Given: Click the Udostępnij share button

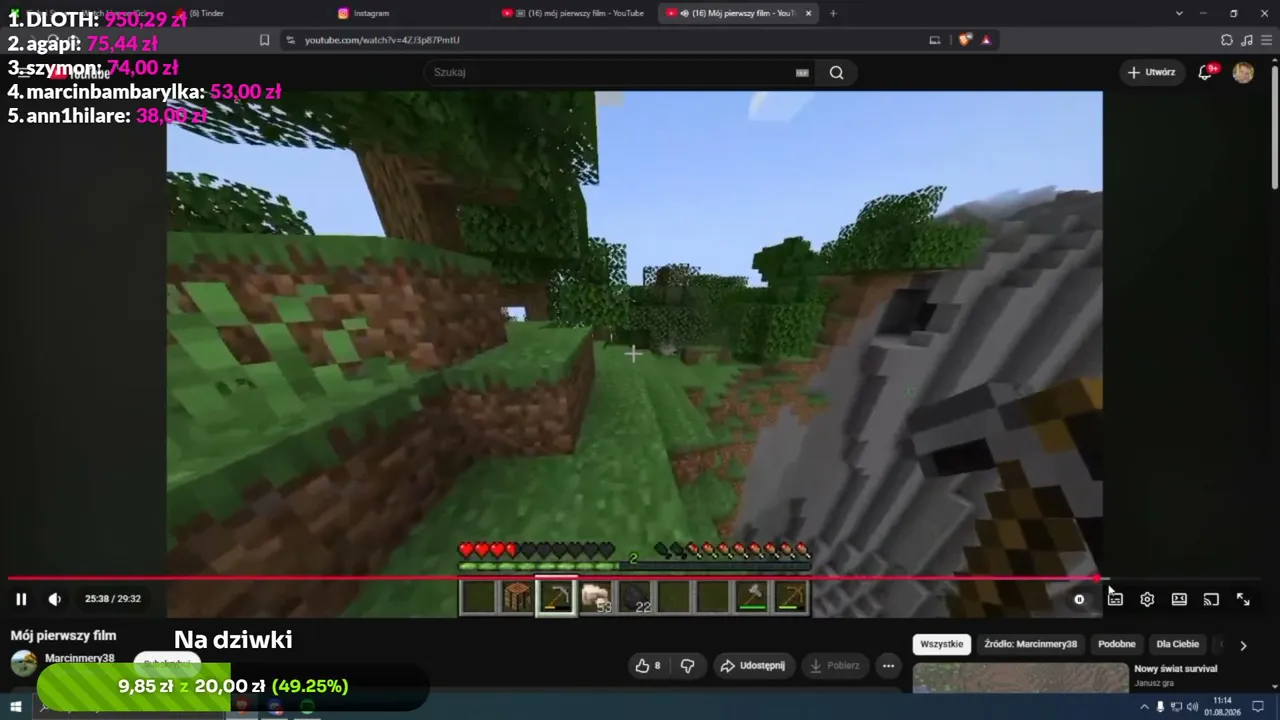Looking at the screenshot, I should 752,666.
